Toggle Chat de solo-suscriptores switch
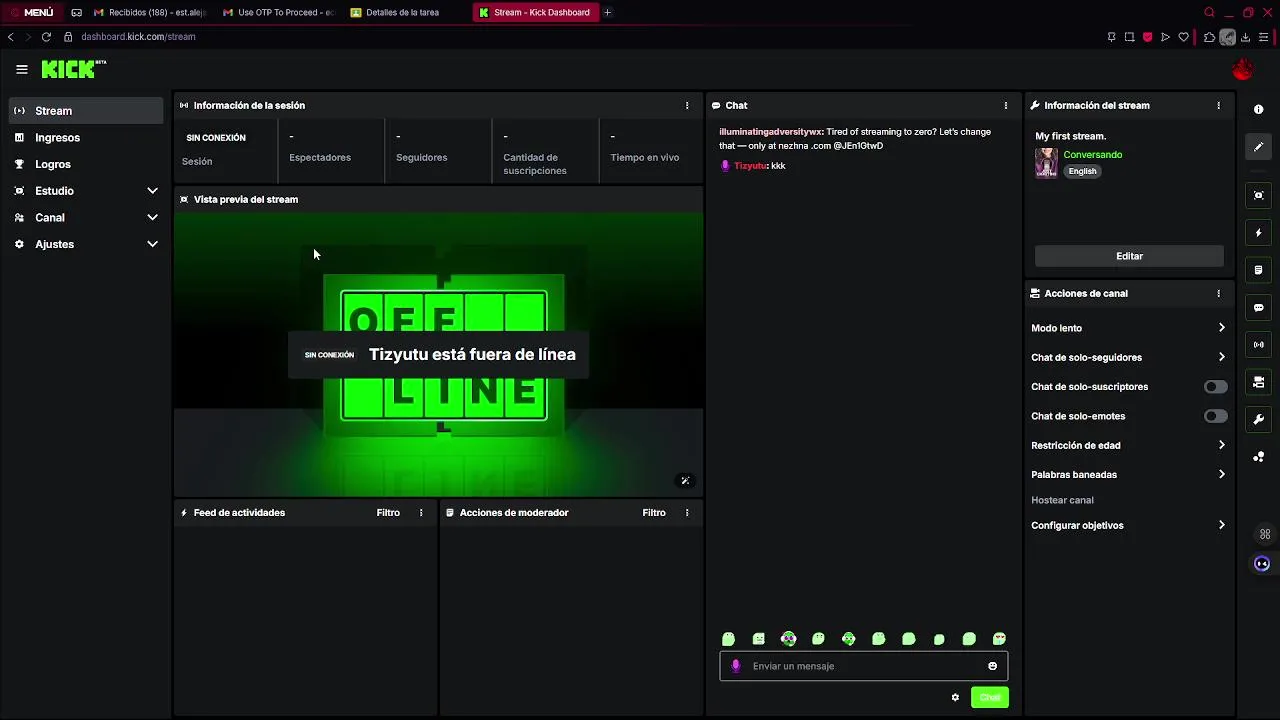1280x720 pixels. tap(1215, 387)
